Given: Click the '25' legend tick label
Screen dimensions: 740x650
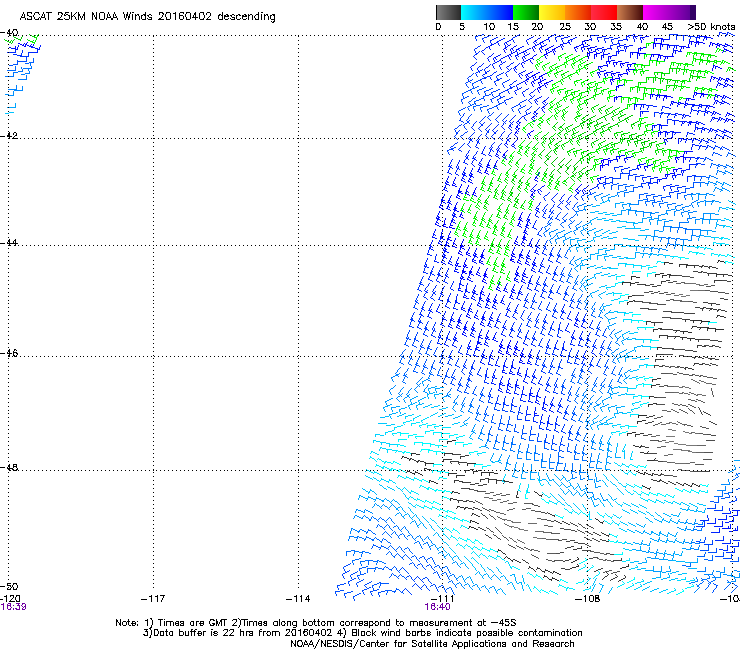Looking at the screenshot, I should click(x=565, y=27).
